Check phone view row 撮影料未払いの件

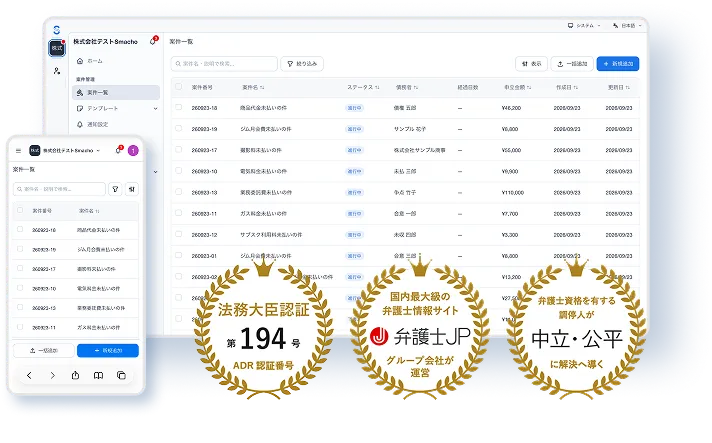(20, 268)
